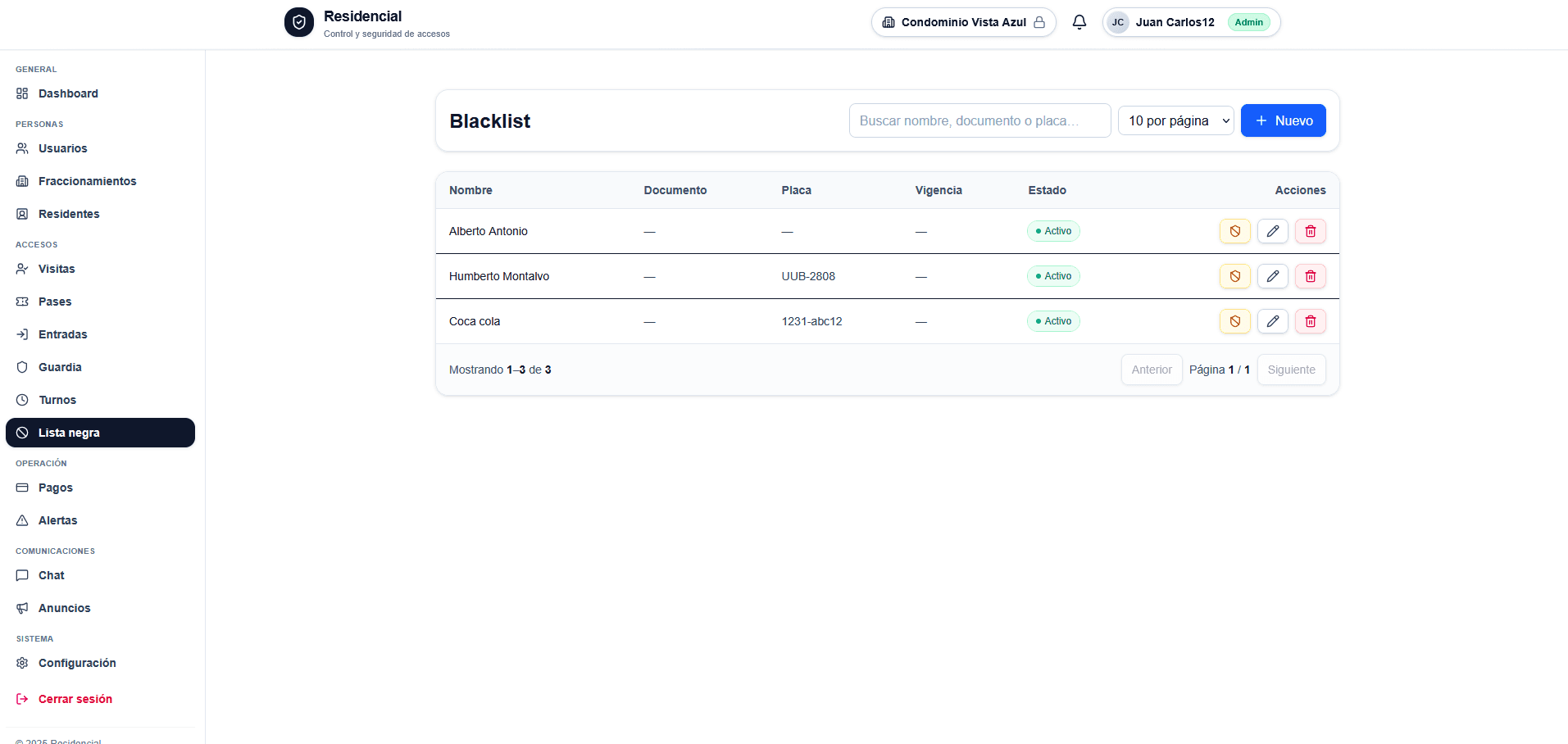Edit the Humberto Montalvo entry
Image resolution: width=1568 pixels, height=744 pixels.
pos(1272,276)
